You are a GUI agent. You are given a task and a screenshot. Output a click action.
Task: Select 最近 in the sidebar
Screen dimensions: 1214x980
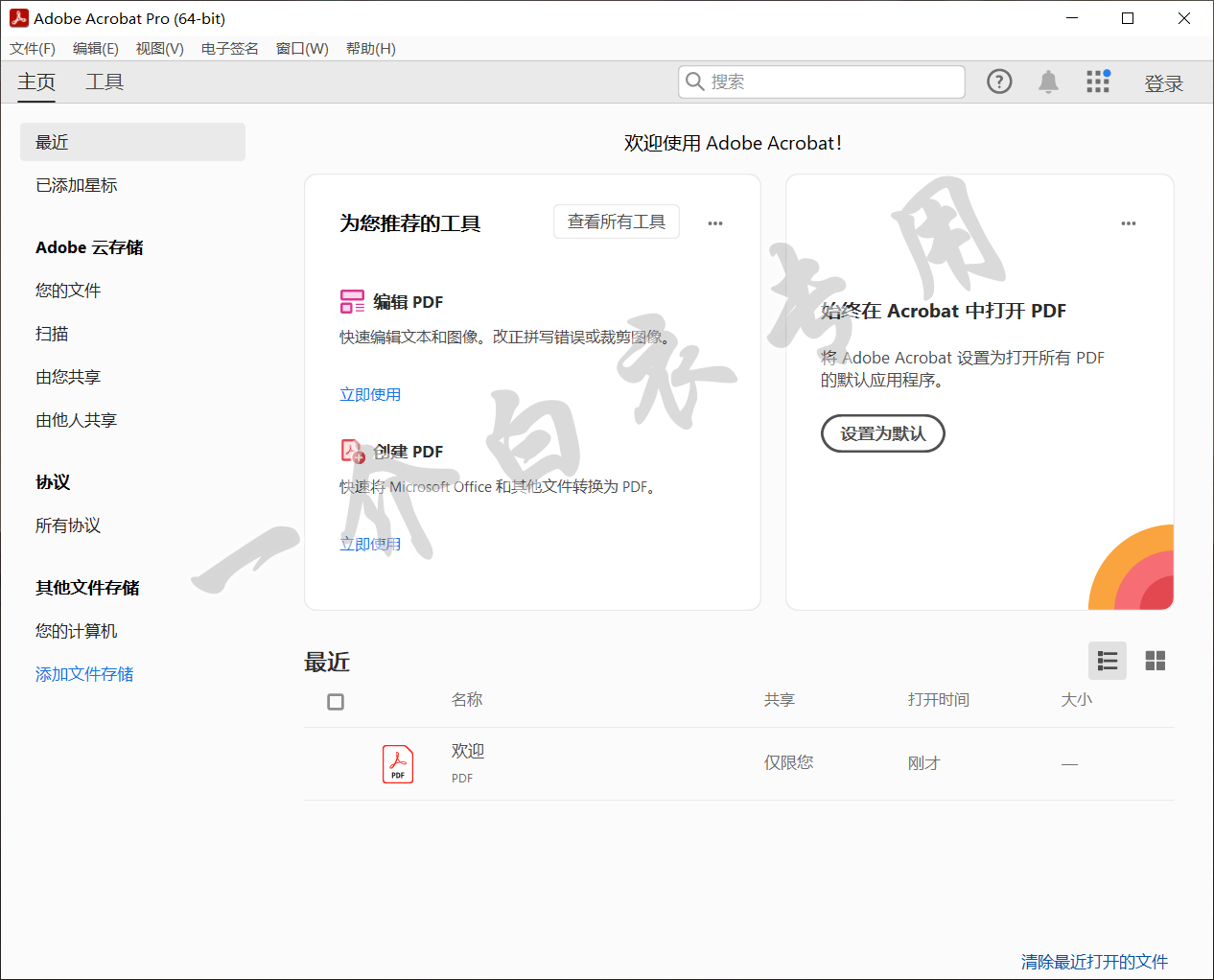(132, 142)
